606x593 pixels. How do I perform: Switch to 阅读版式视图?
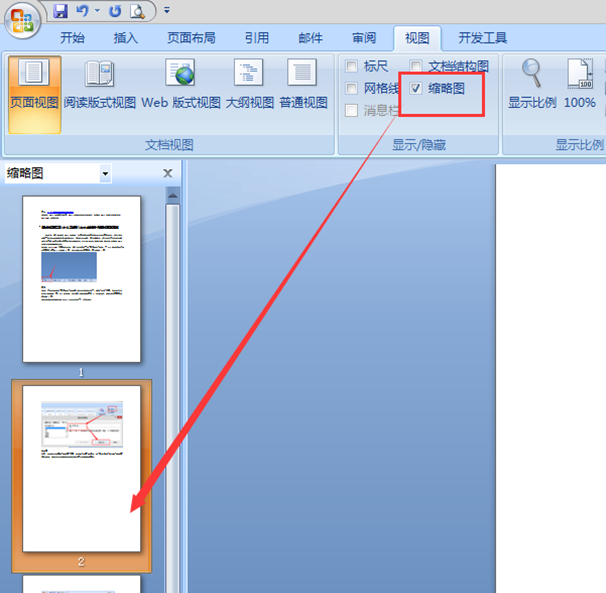pyautogui.click(x=100, y=85)
